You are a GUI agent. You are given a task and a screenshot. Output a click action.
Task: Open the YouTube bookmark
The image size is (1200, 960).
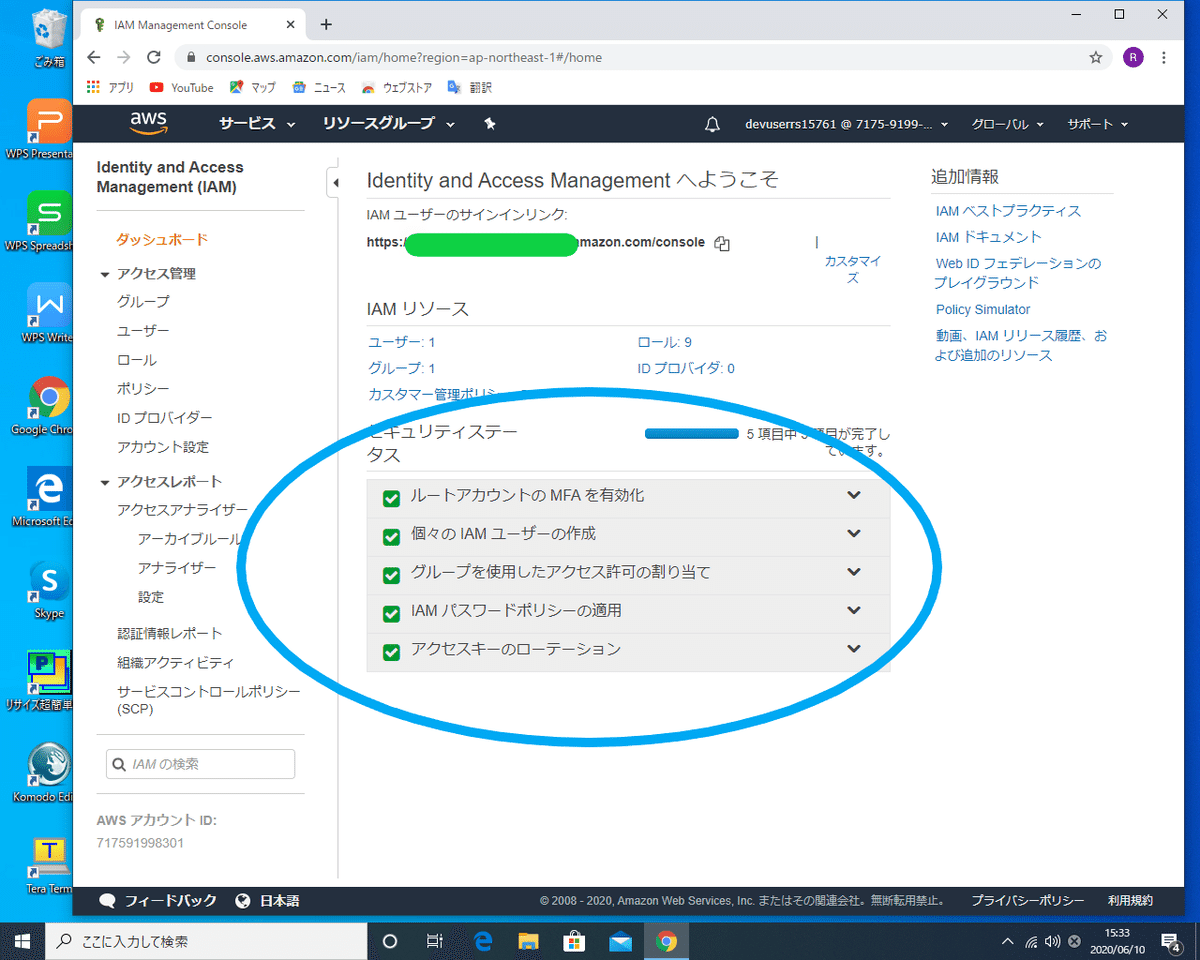[181, 88]
